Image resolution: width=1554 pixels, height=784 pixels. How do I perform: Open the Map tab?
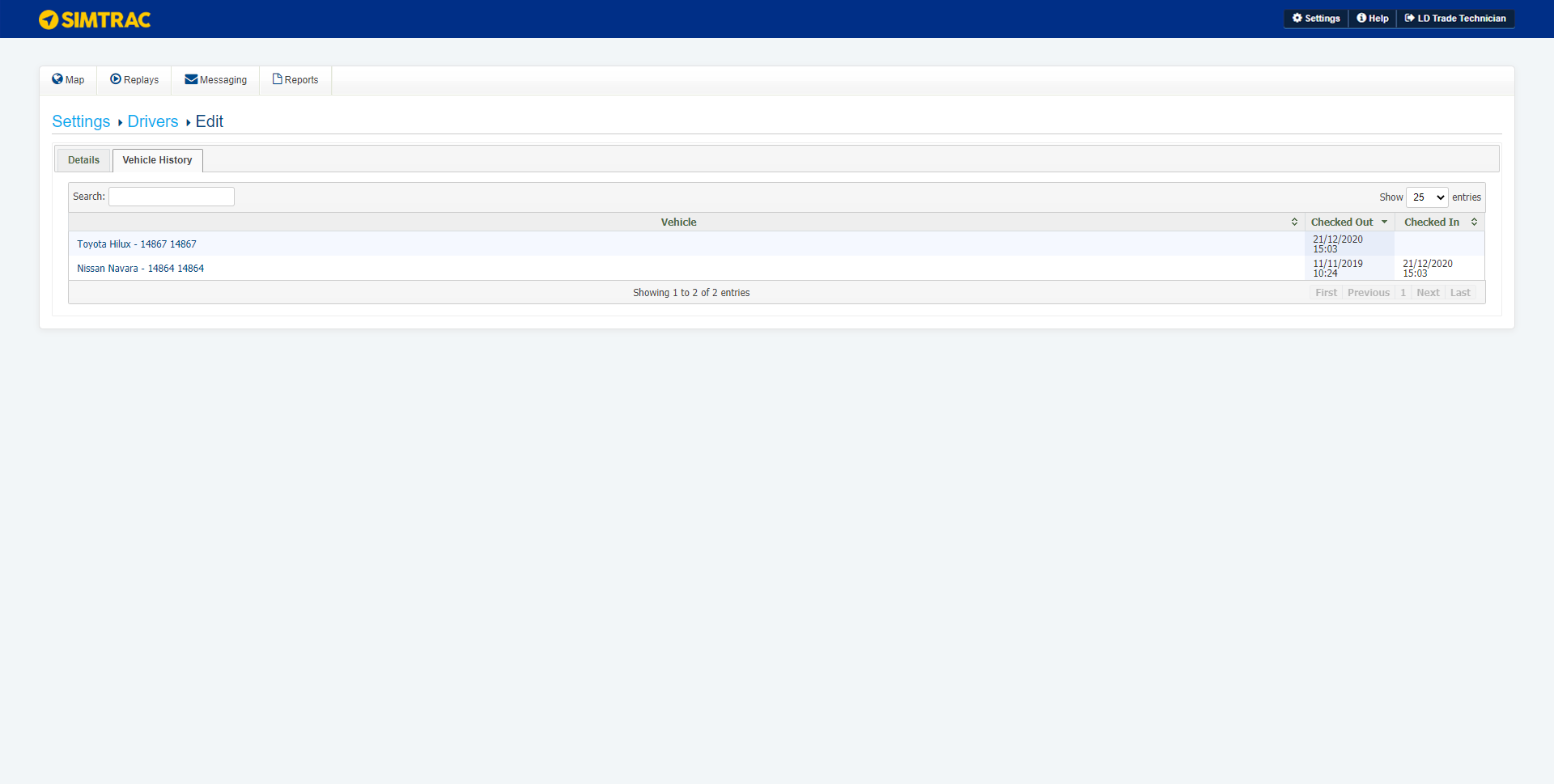tap(68, 80)
